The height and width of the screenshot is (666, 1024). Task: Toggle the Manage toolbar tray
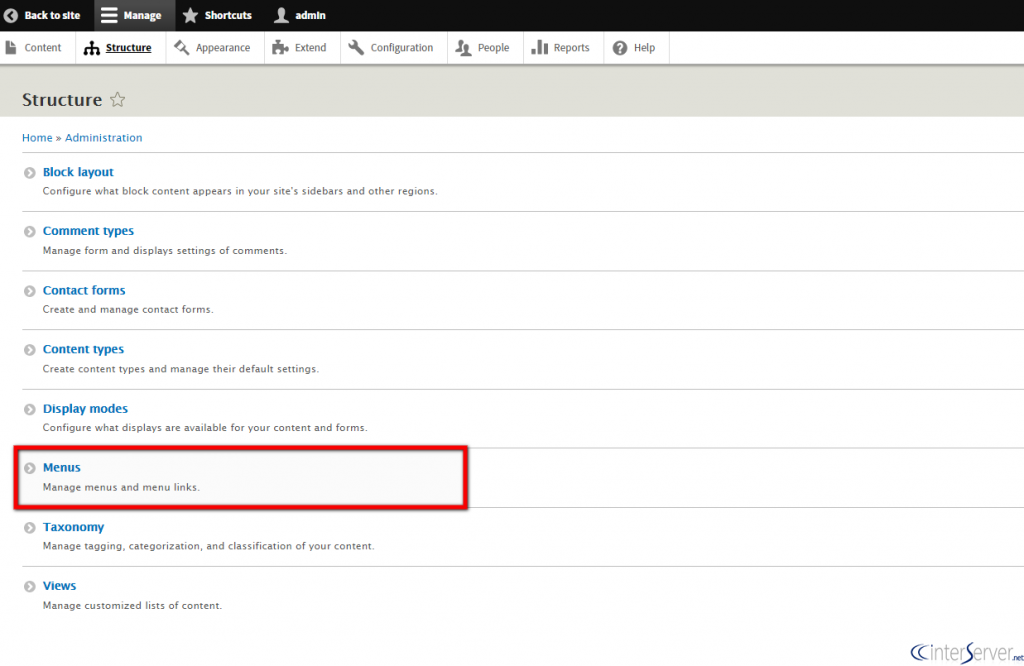pos(135,15)
